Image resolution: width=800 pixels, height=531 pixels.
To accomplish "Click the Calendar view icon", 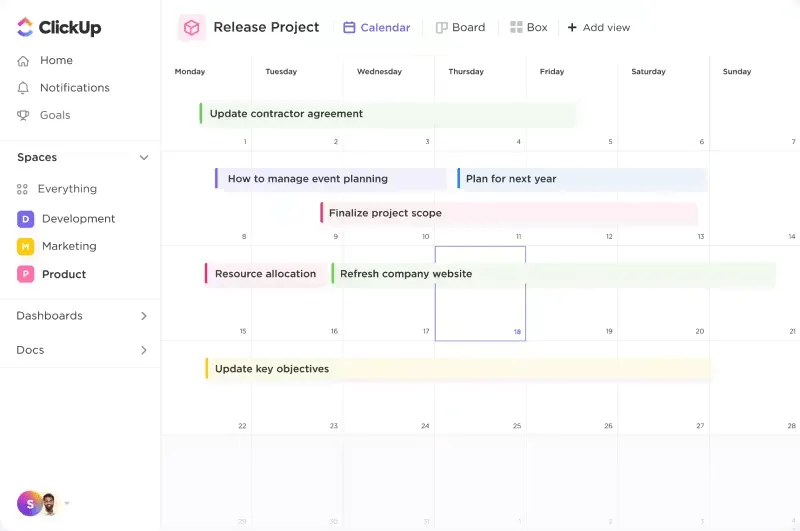I will click(349, 28).
